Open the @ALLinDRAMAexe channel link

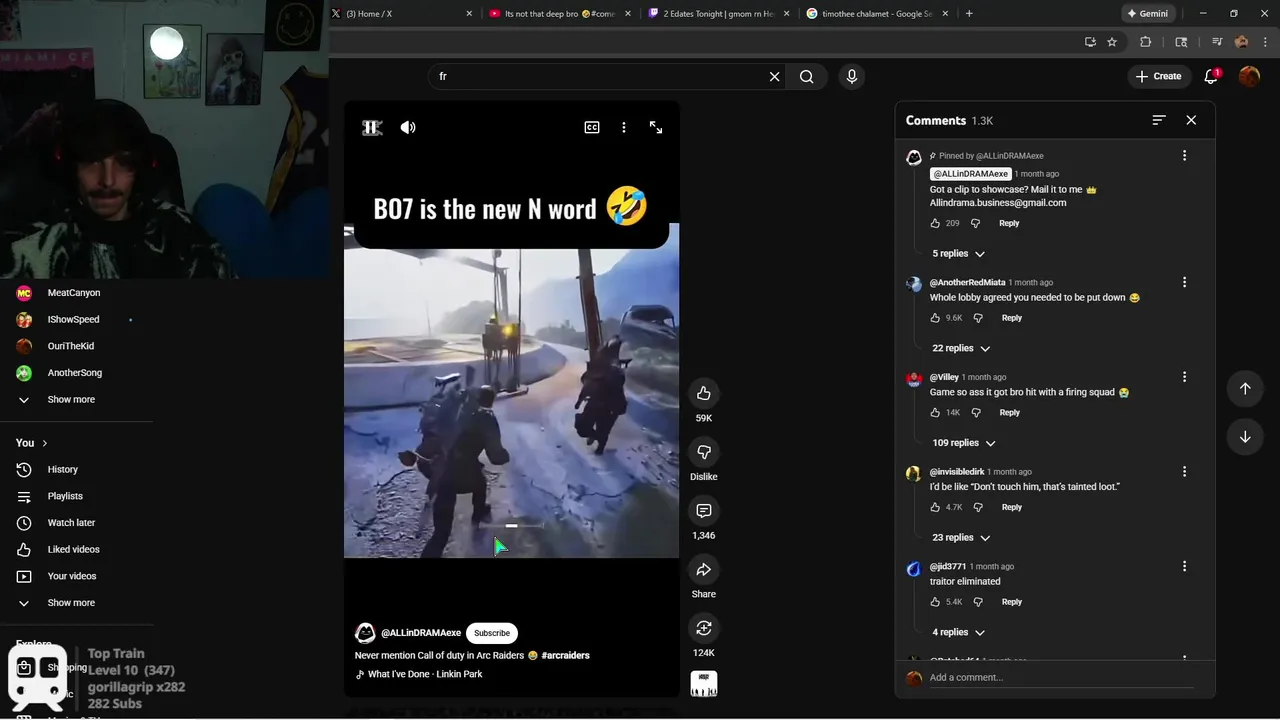click(x=421, y=633)
